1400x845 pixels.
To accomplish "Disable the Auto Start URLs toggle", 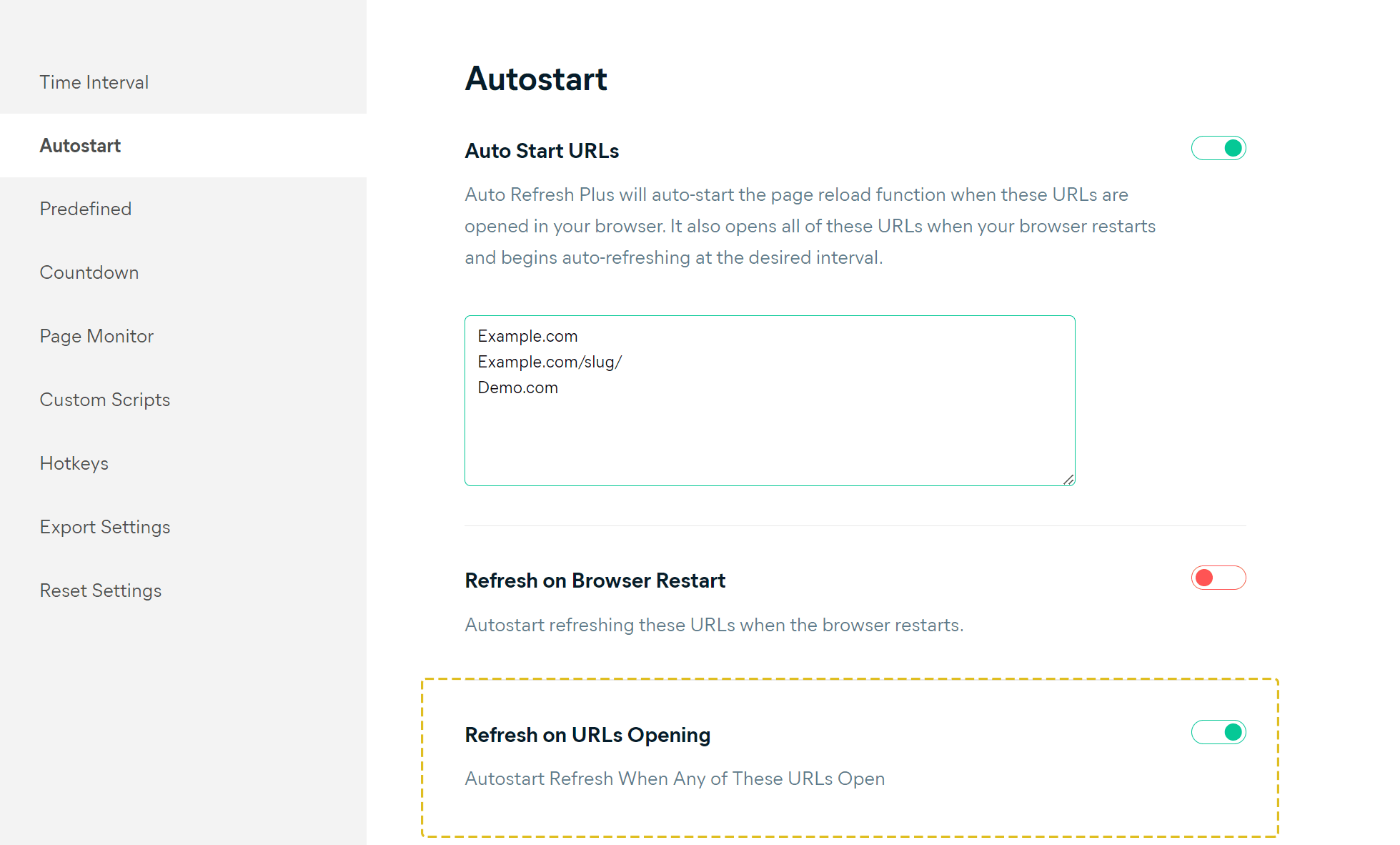I will [1218, 148].
